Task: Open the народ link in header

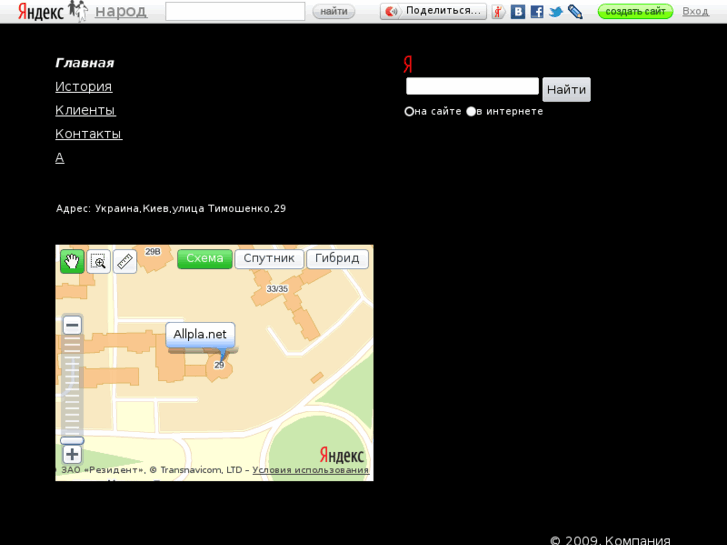Action: pos(121,11)
